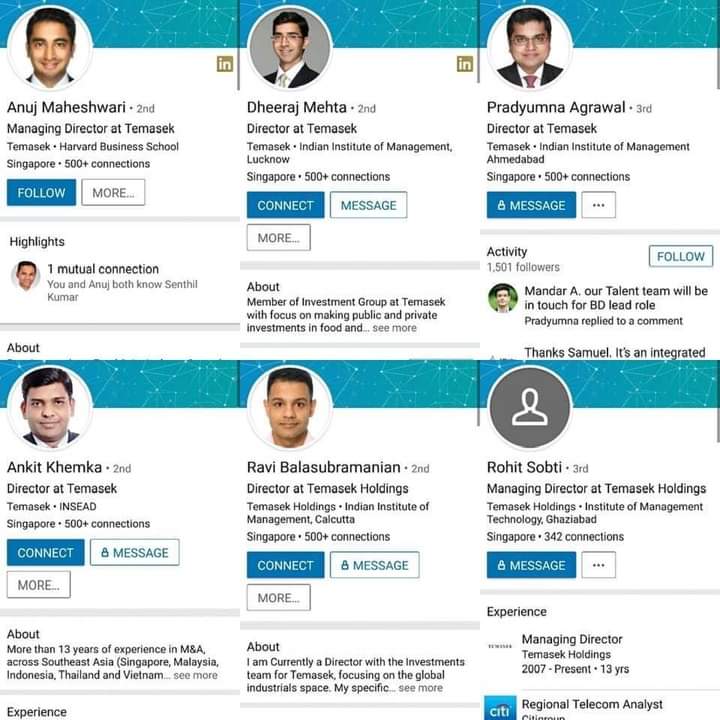Click the mutual connection avatar under Highlights

click(x=26, y=276)
